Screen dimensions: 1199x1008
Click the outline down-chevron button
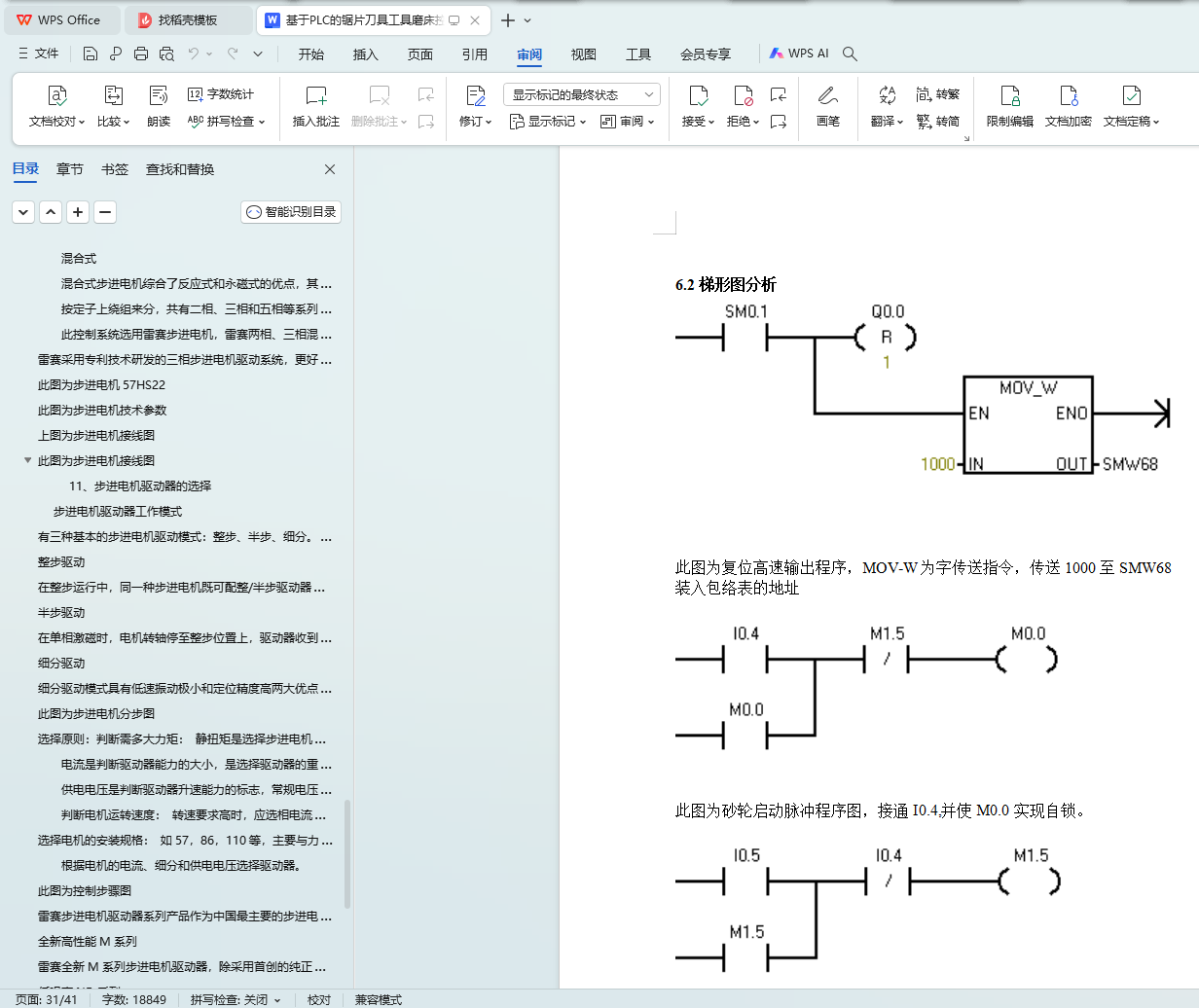[23, 212]
